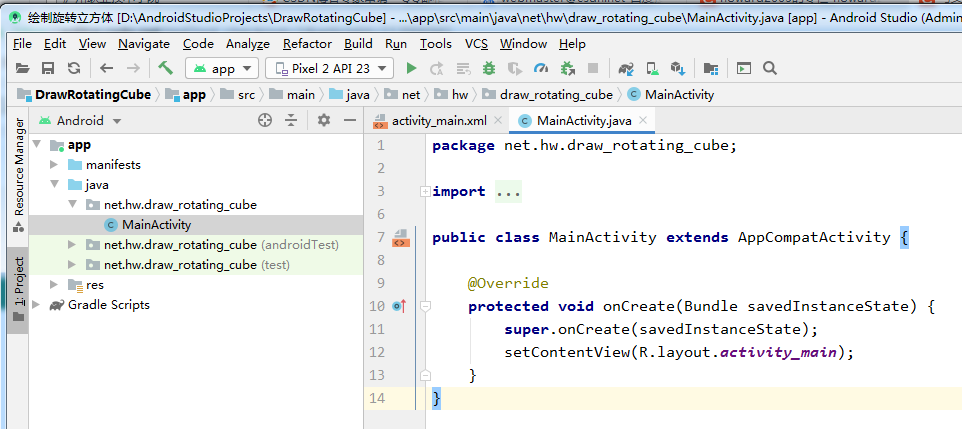Screen dimensions: 962x429
Task: Open the Help menu
Action: [572, 44]
